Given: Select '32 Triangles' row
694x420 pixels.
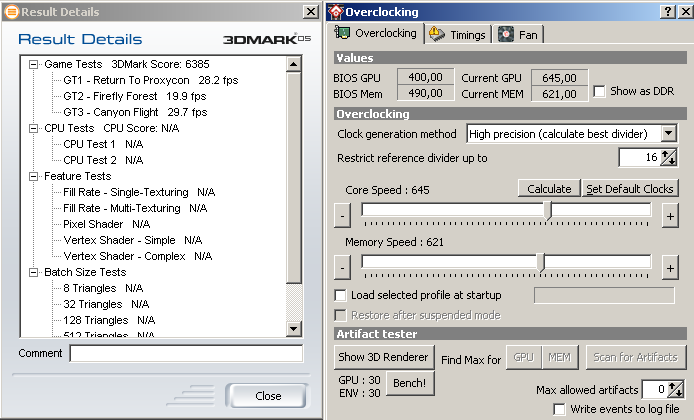Looking at the screenshot, I should pyautogui.click(x=106, y=304).
